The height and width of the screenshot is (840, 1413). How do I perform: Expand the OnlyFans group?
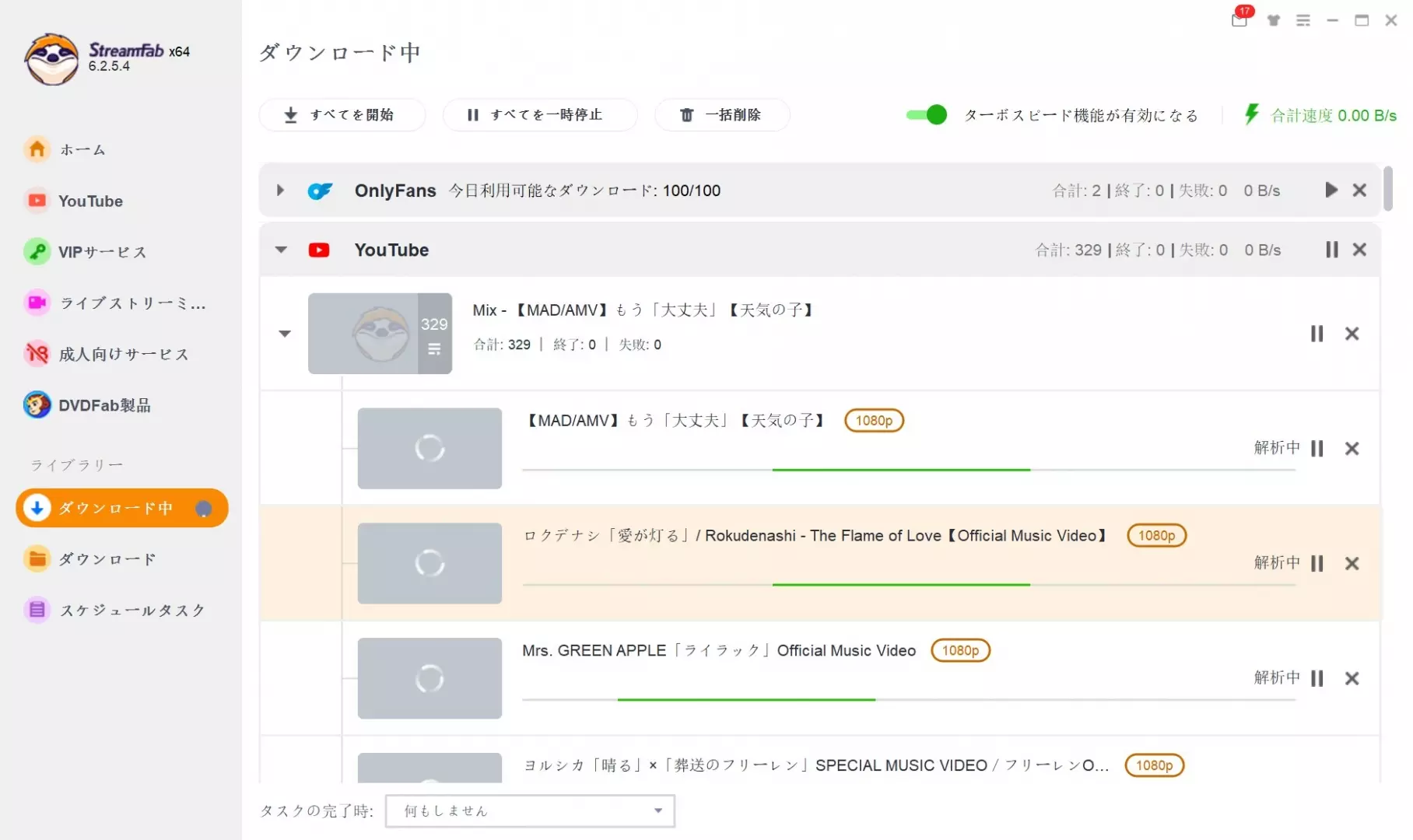(280, 190)
